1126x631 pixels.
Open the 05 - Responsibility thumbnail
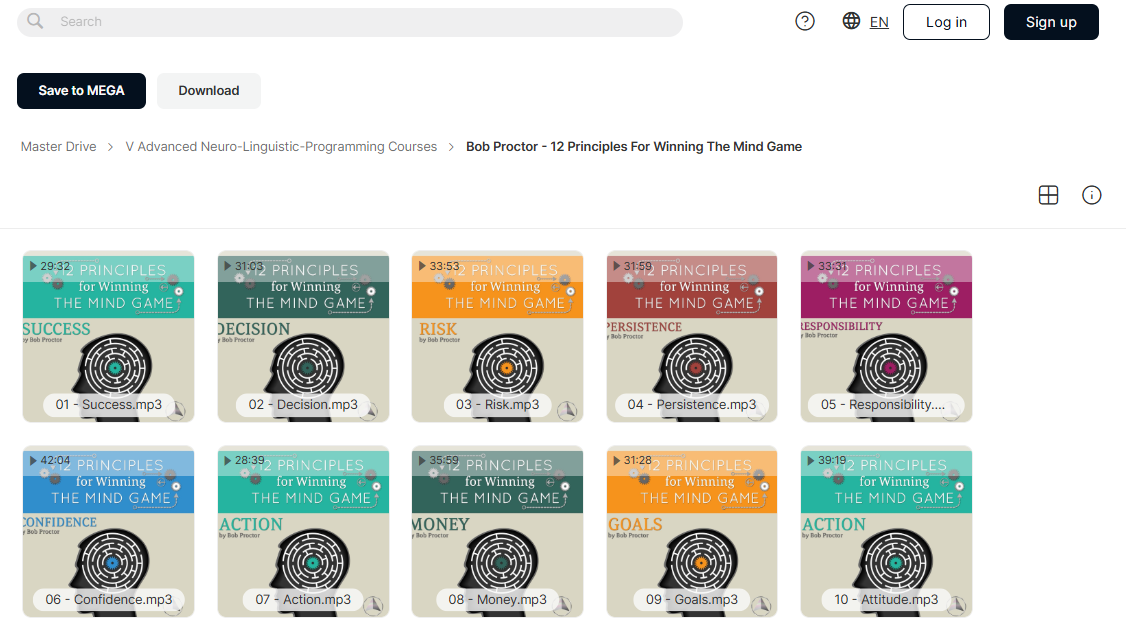click(886, 337)
